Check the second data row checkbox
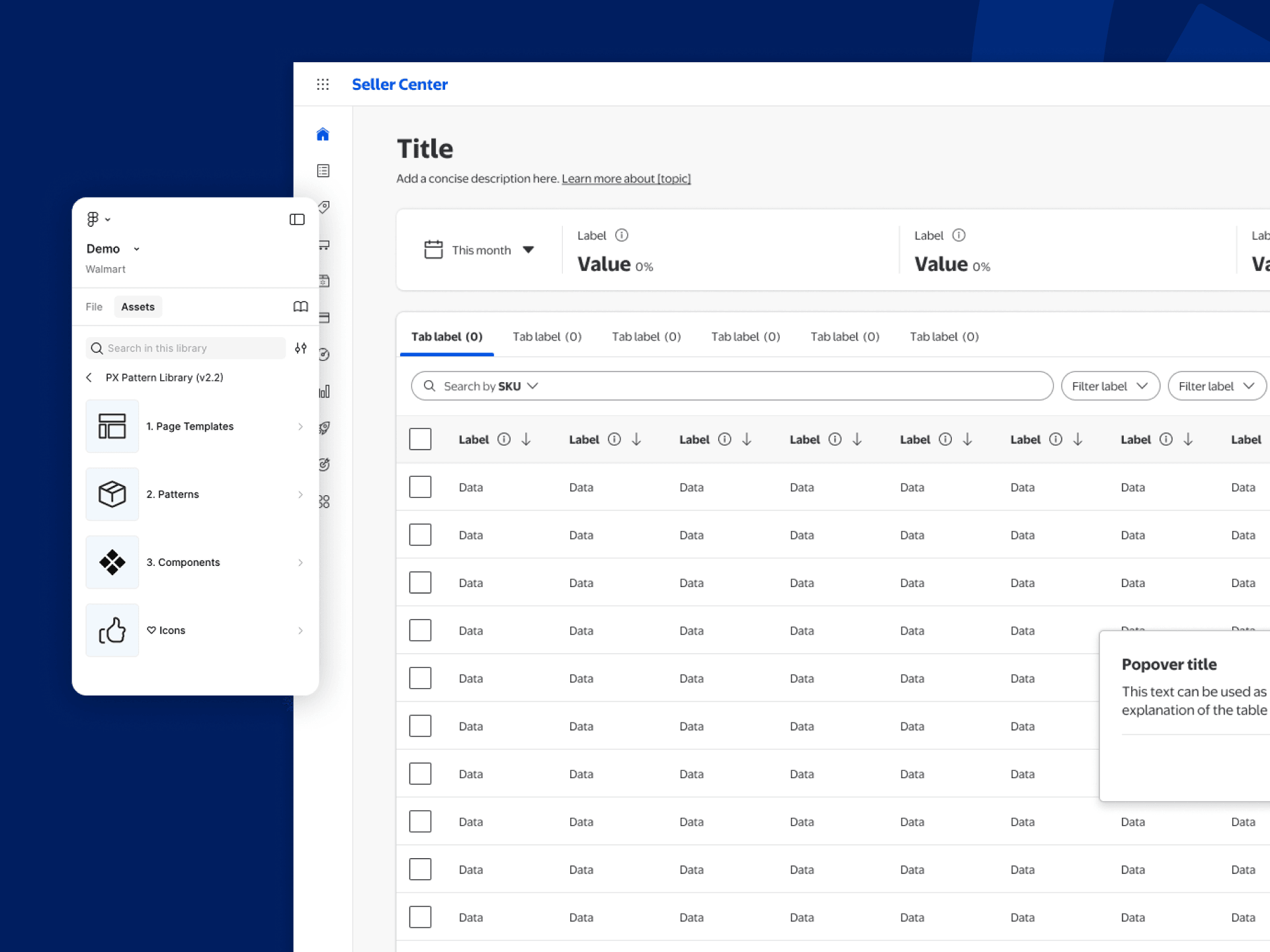1270x952 pixels. [x=420, y=534]
